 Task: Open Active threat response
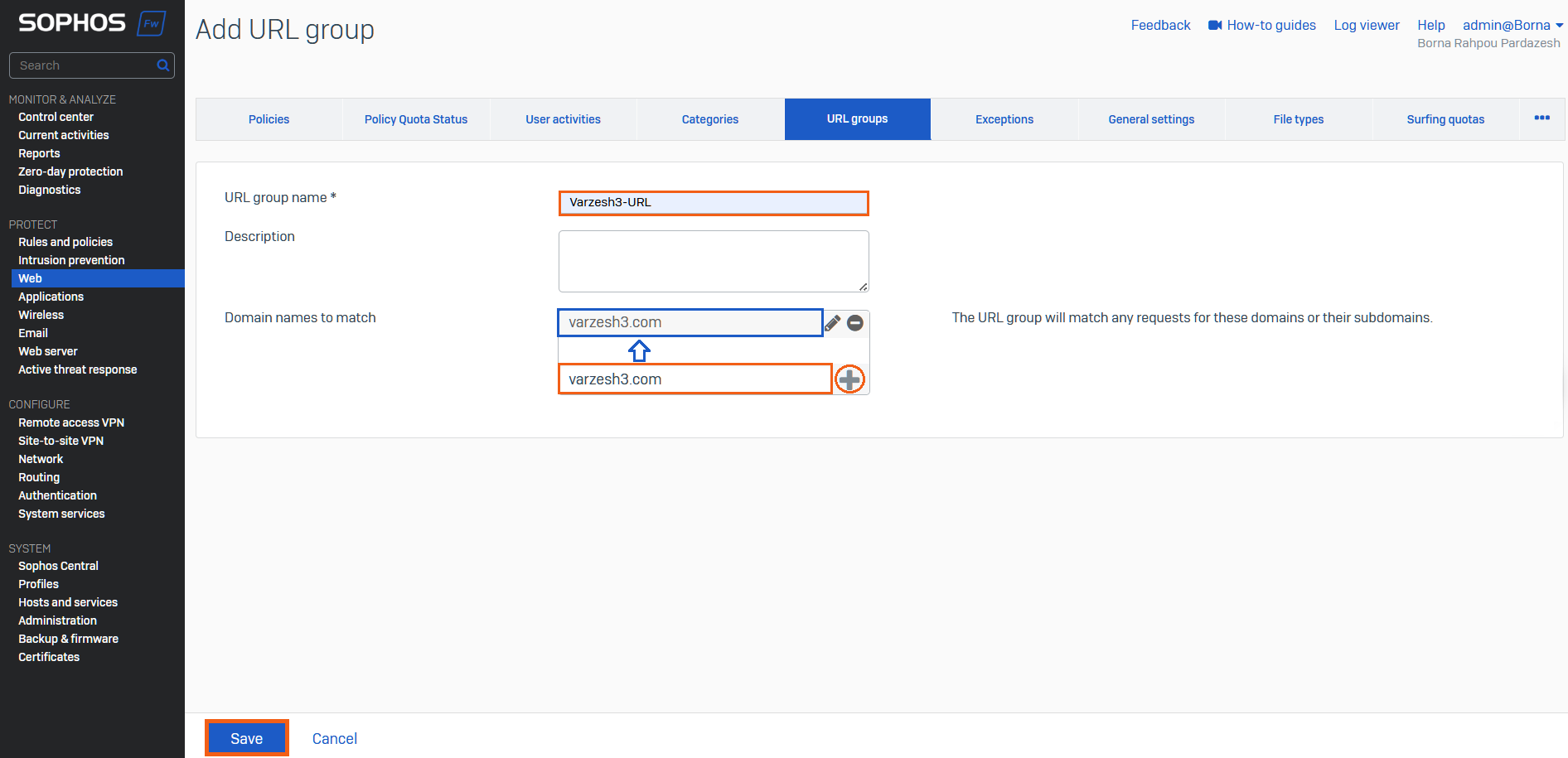click(x=78, y=369)
